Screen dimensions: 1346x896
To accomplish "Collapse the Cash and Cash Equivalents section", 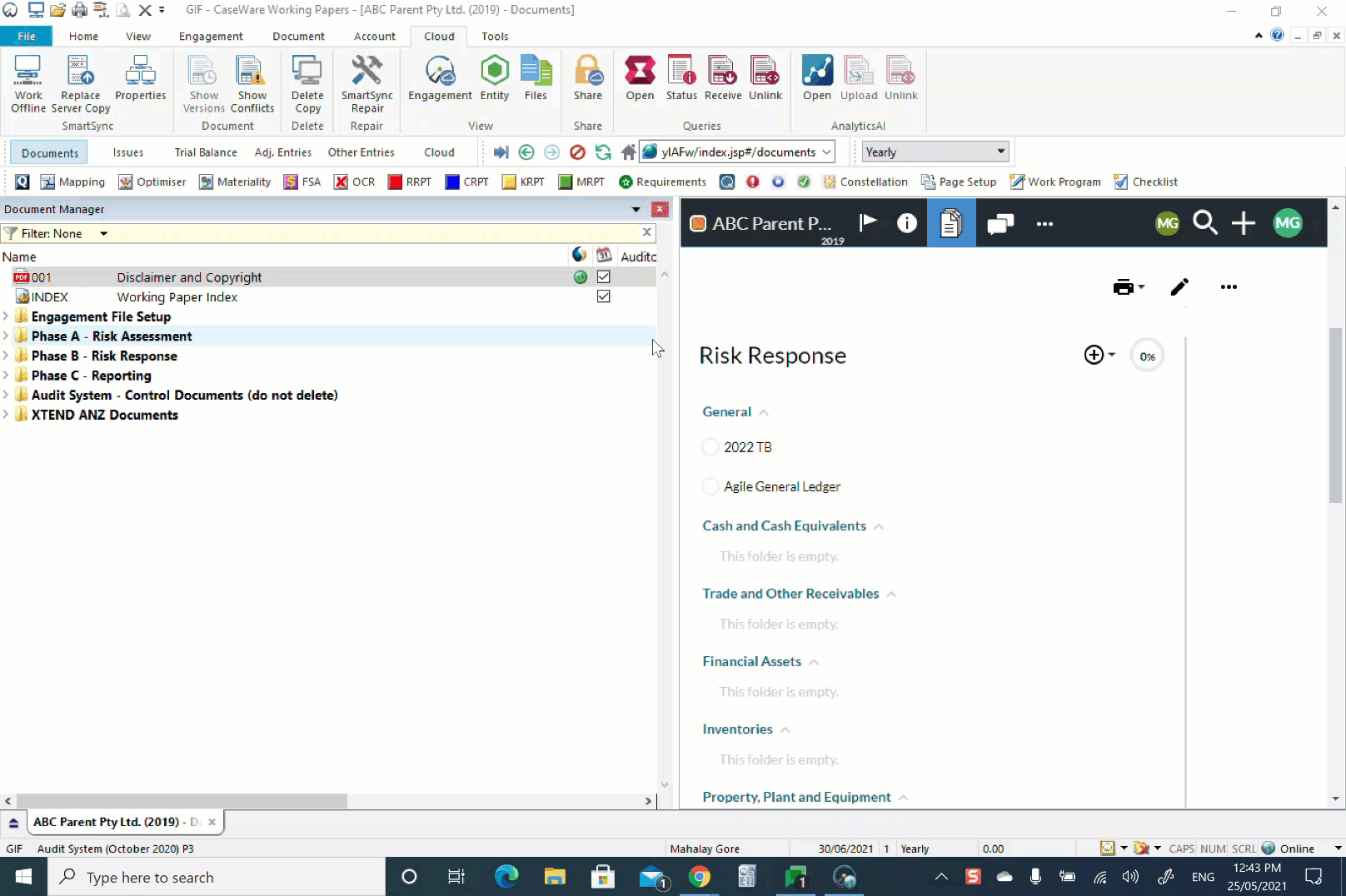I will pyautogui.click(x=879, y=526).
